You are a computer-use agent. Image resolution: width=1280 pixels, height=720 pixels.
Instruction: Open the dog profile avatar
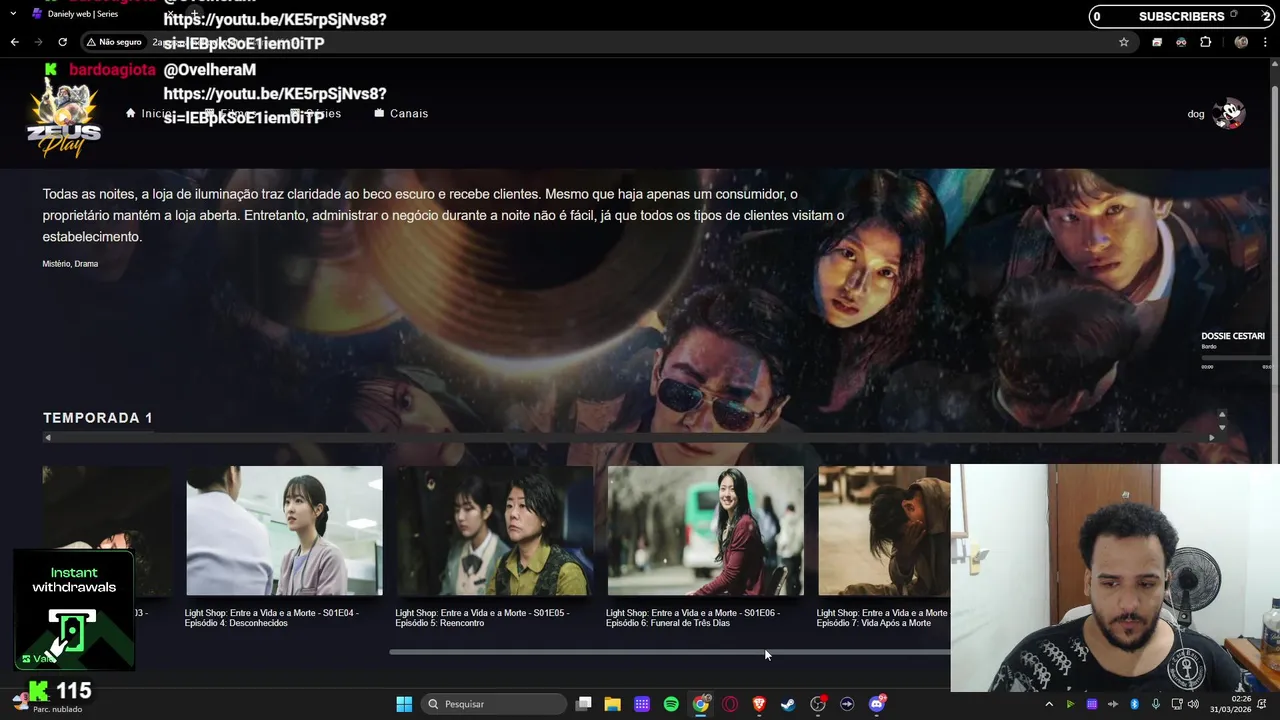[1228, 113]
